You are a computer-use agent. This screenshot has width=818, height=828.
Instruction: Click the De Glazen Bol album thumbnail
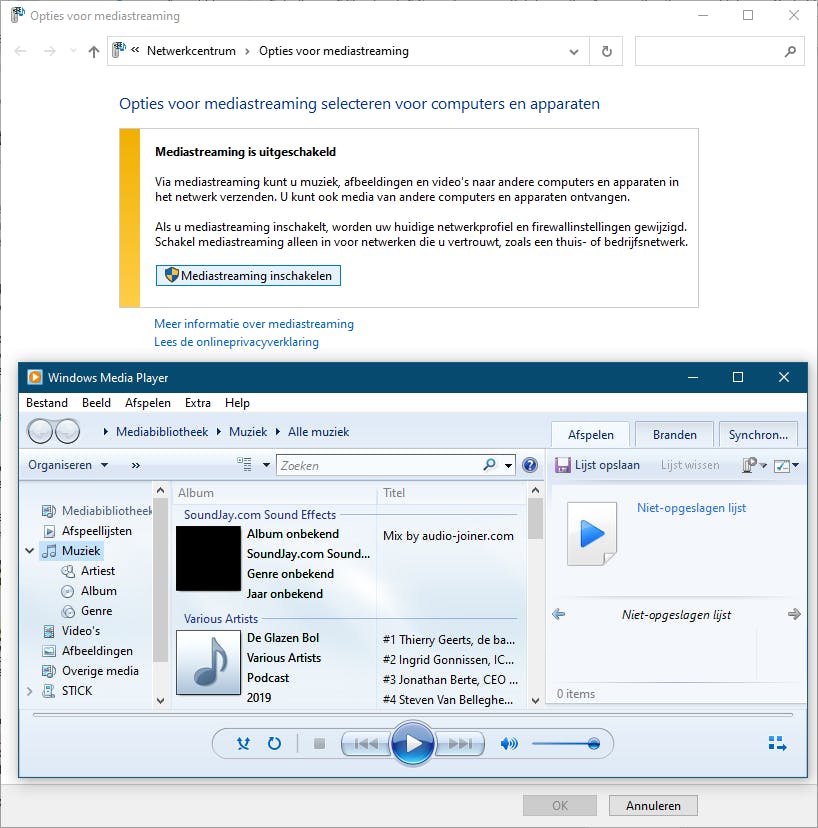208,662
